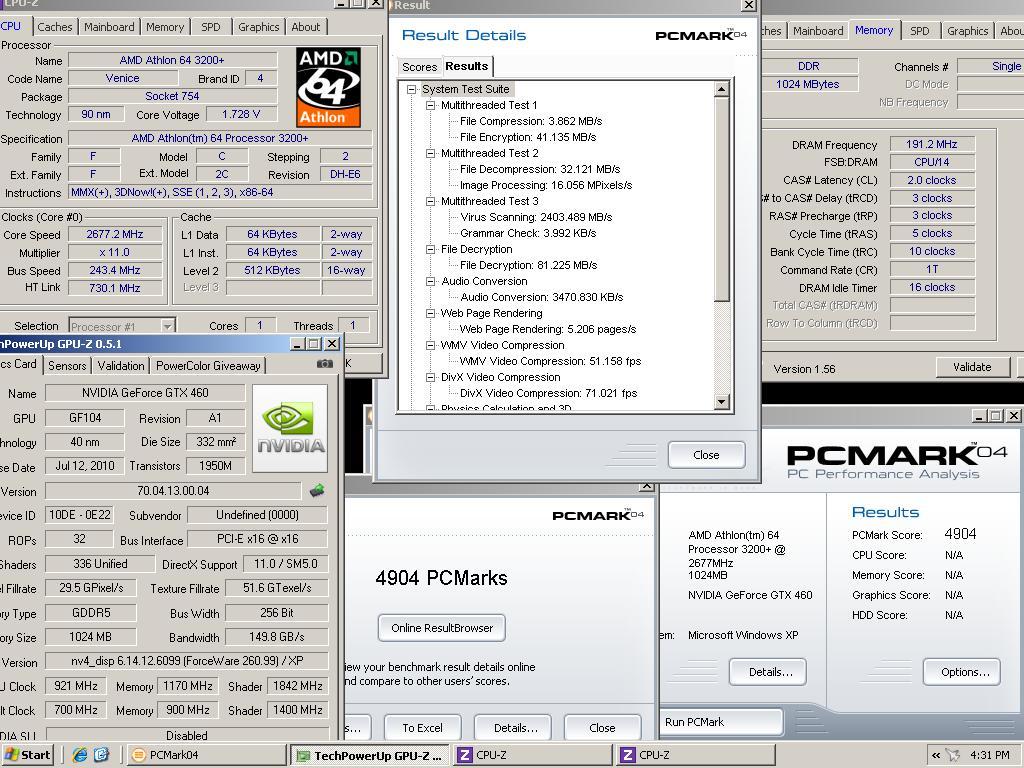Show hidden system tray icons
Viewport: 1024px width, 768px height.
936,755
